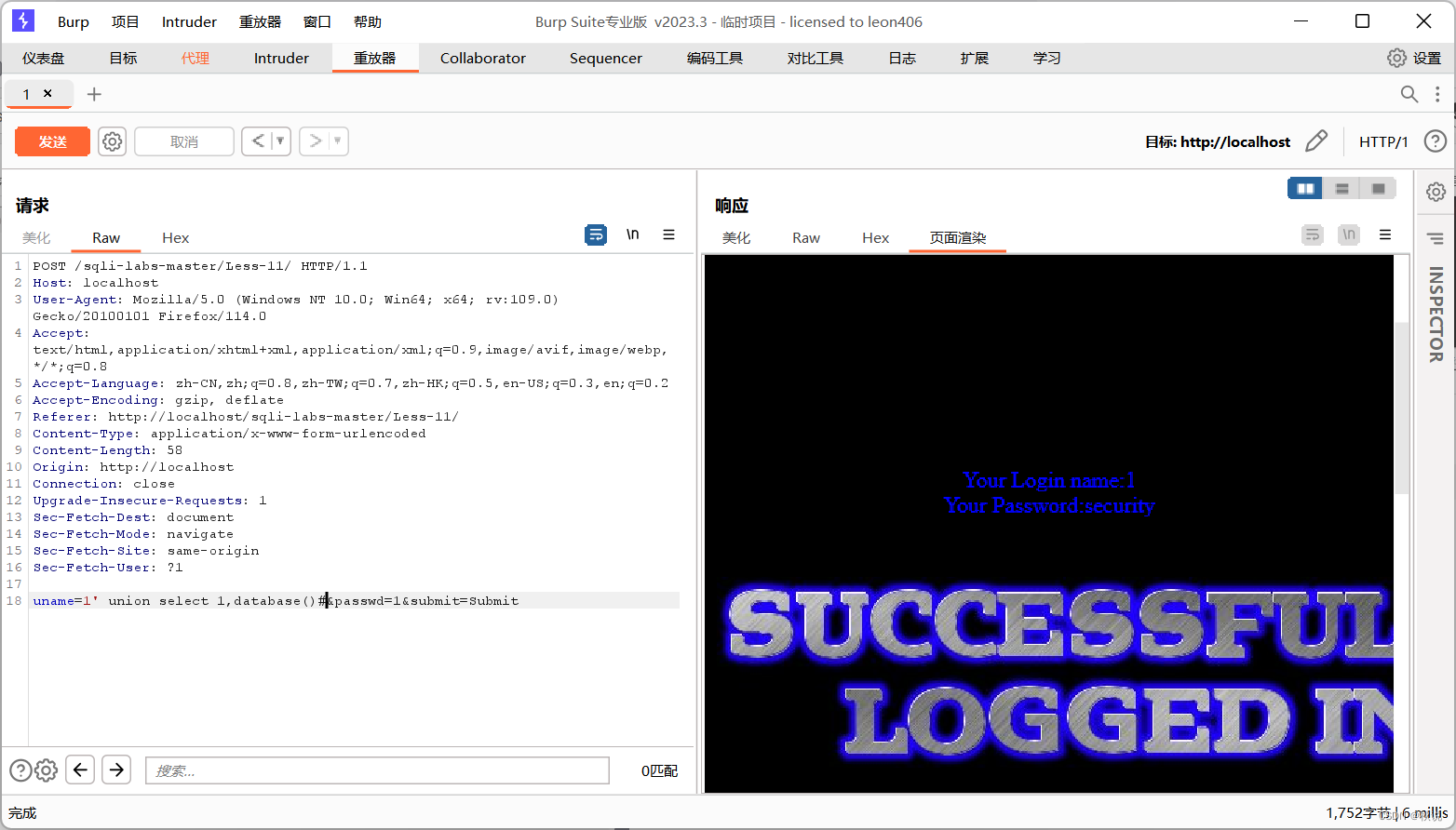Select tabbed layout view
Viewport: 1456px width, 830px height.
(x=1378, y=189)
